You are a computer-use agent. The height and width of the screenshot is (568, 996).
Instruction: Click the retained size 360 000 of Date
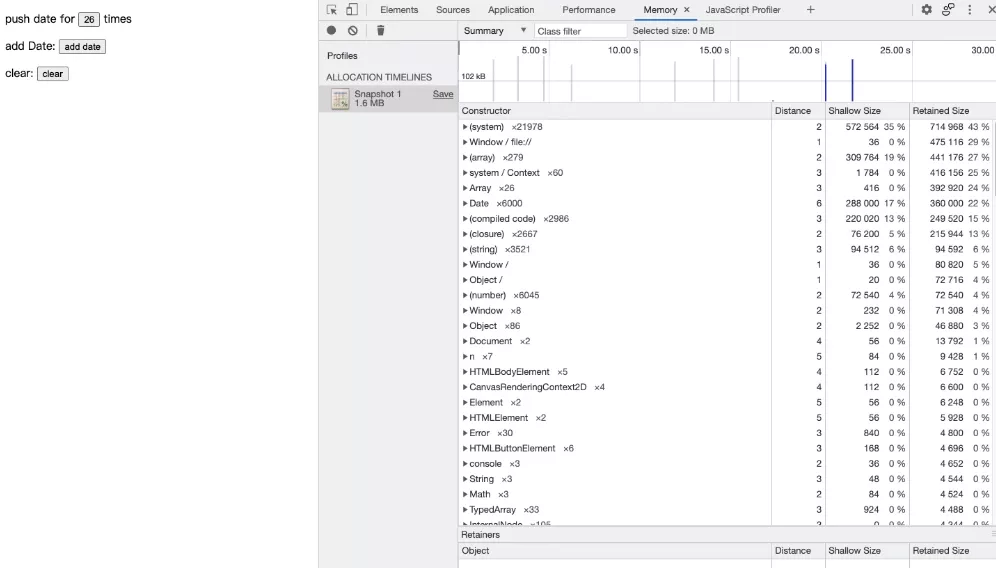[946, 203]
